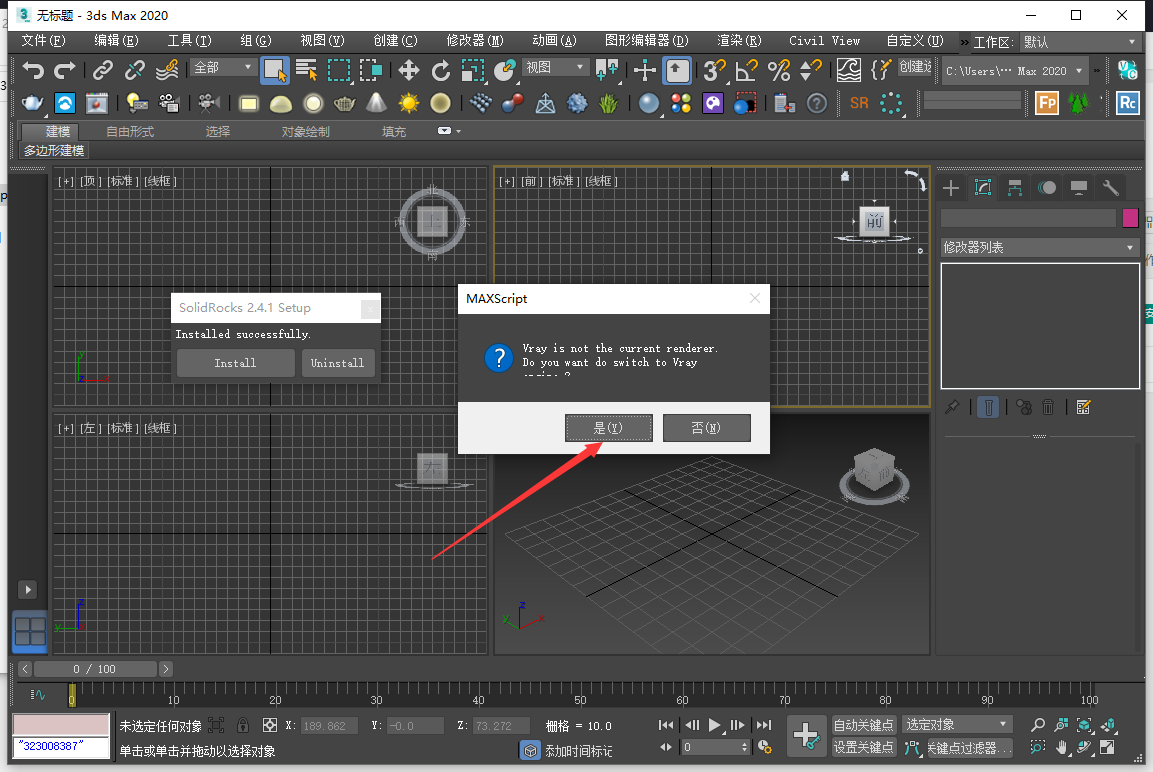
Task: Open the Create panel plus tab
Action: coord(951,188)
